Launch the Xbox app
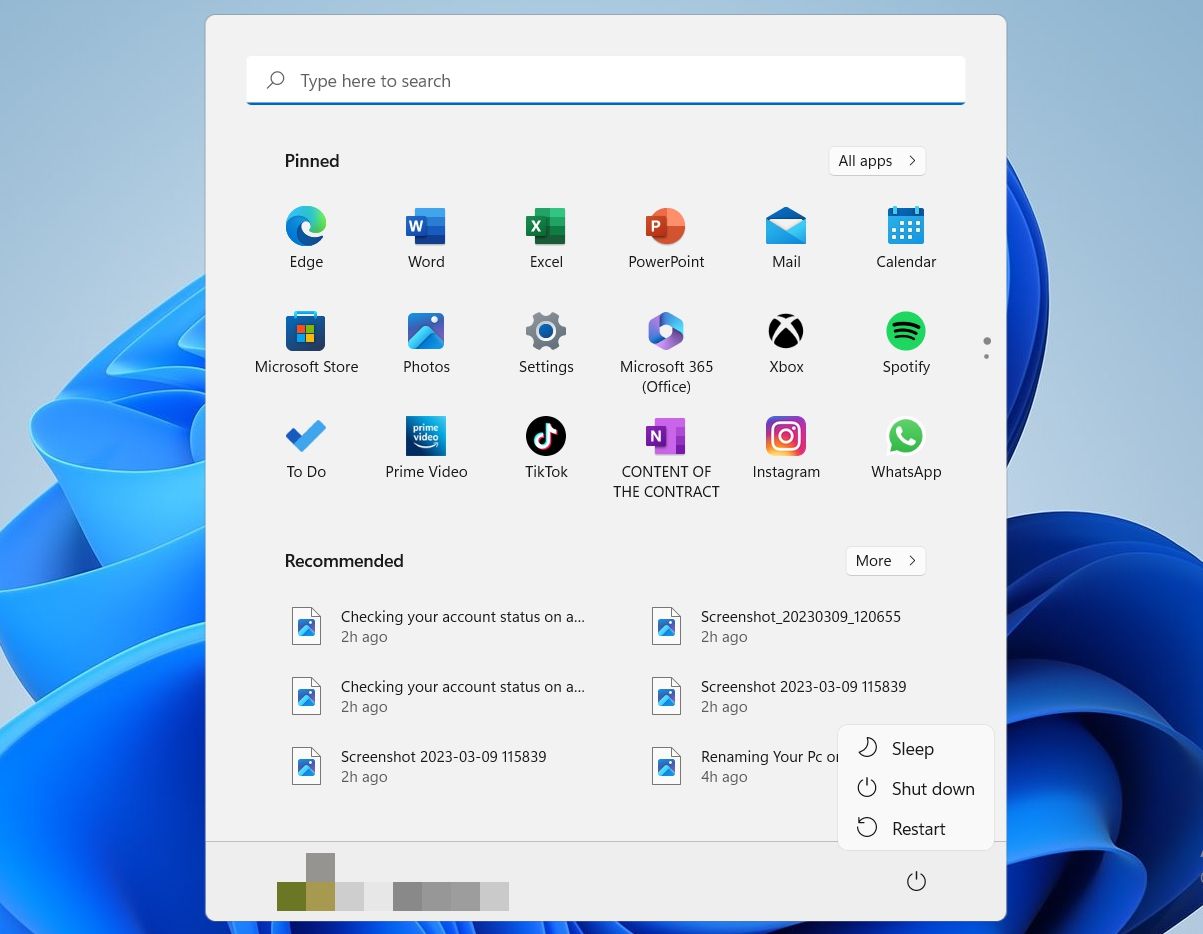 pyautogui.click(x=786, y=332)
